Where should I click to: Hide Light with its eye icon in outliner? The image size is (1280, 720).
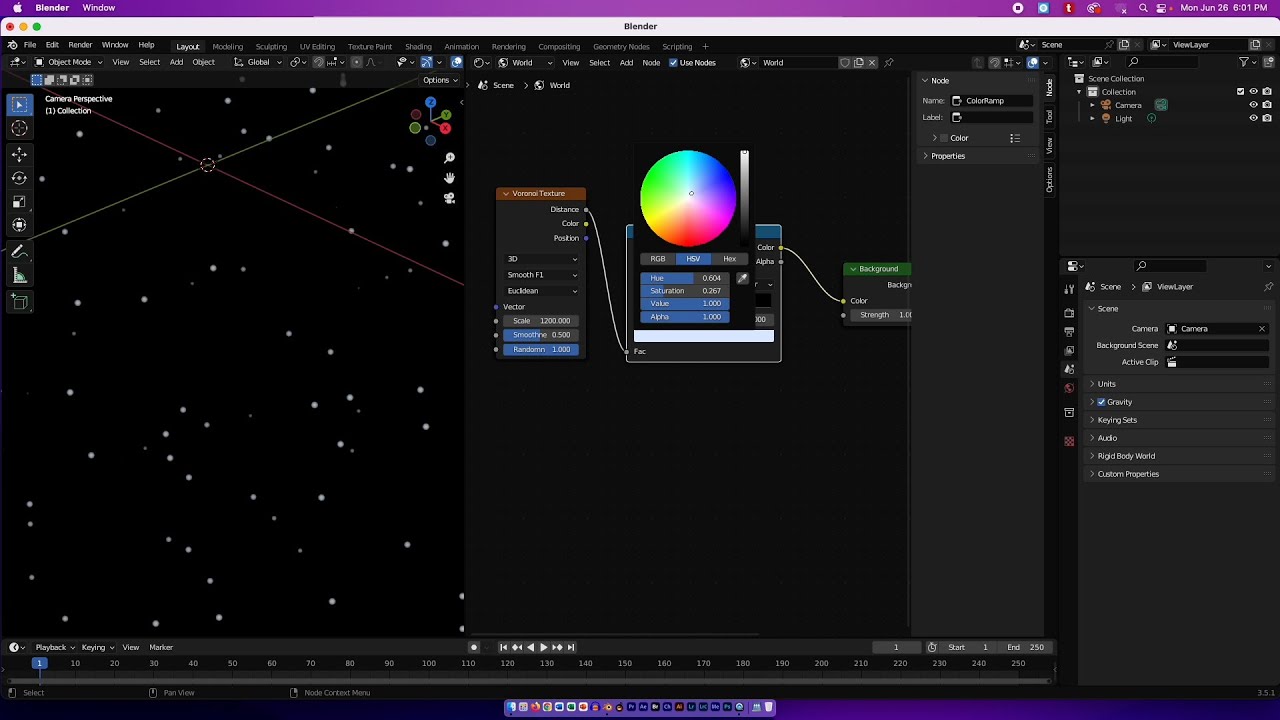1254,118
